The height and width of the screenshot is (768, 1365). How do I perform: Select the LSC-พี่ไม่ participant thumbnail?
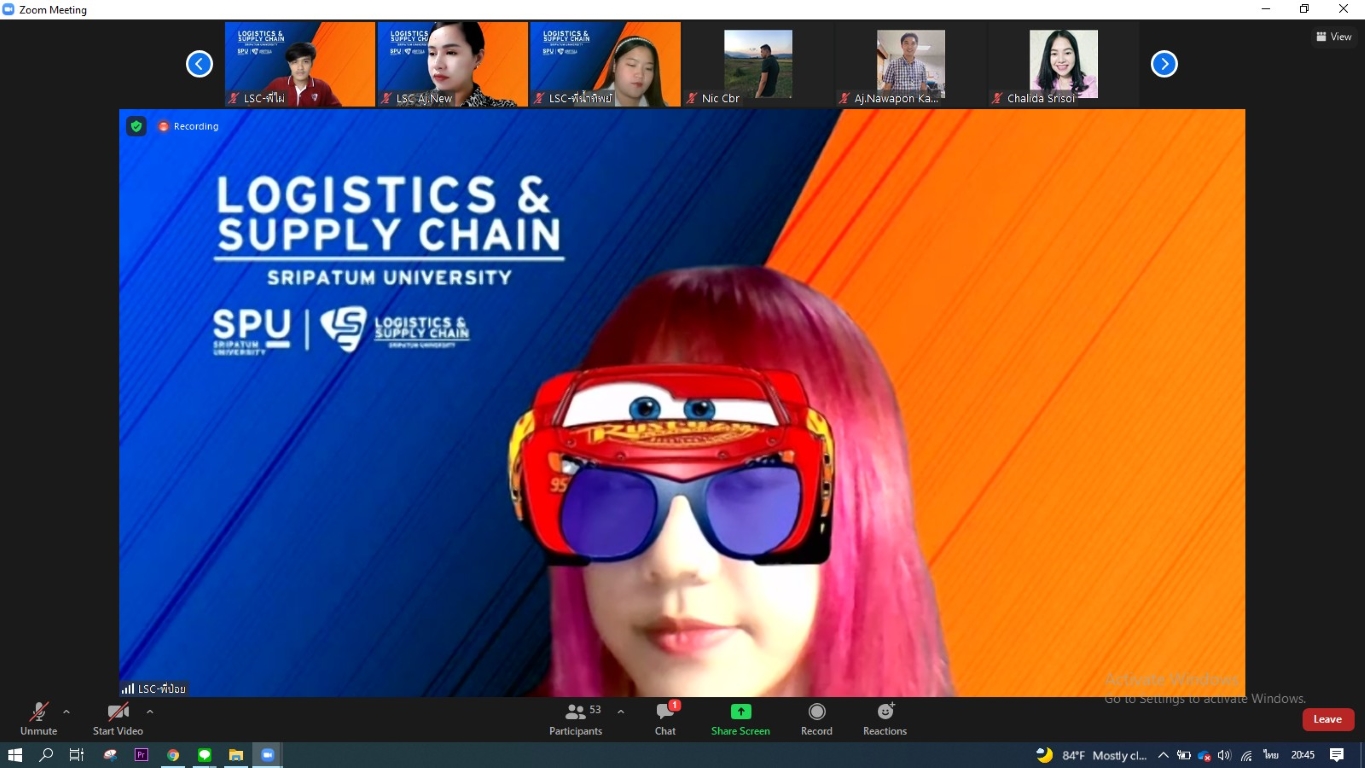[300, 64]
